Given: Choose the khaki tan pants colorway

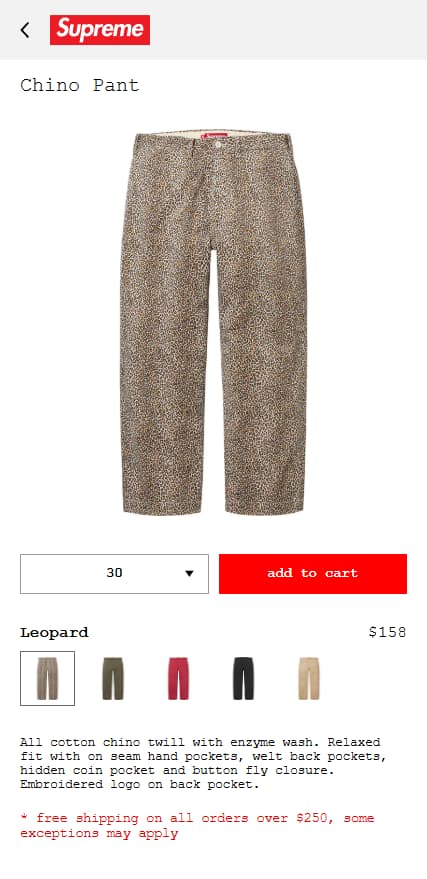Looking at the screenshot, I should coord(309,678).
